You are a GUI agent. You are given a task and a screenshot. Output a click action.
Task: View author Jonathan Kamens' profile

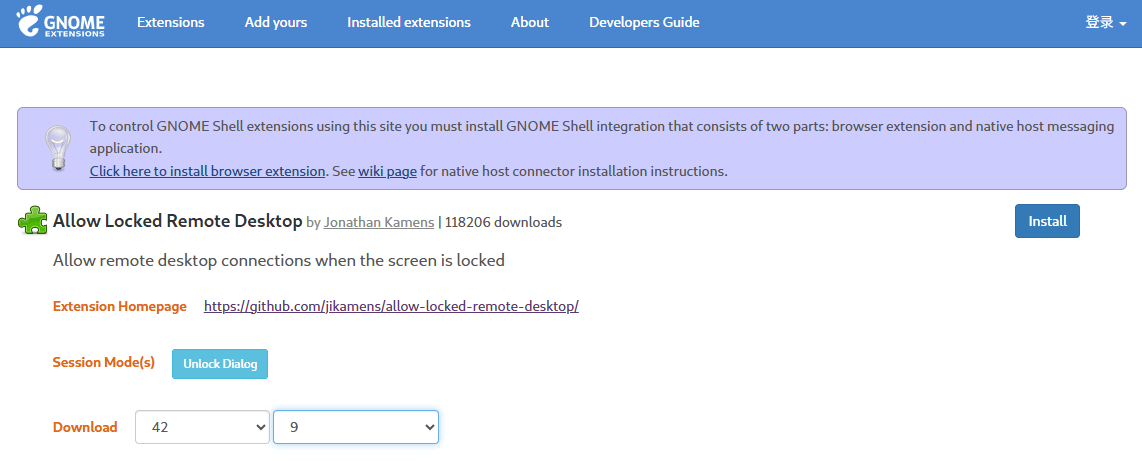click(379, 222)
